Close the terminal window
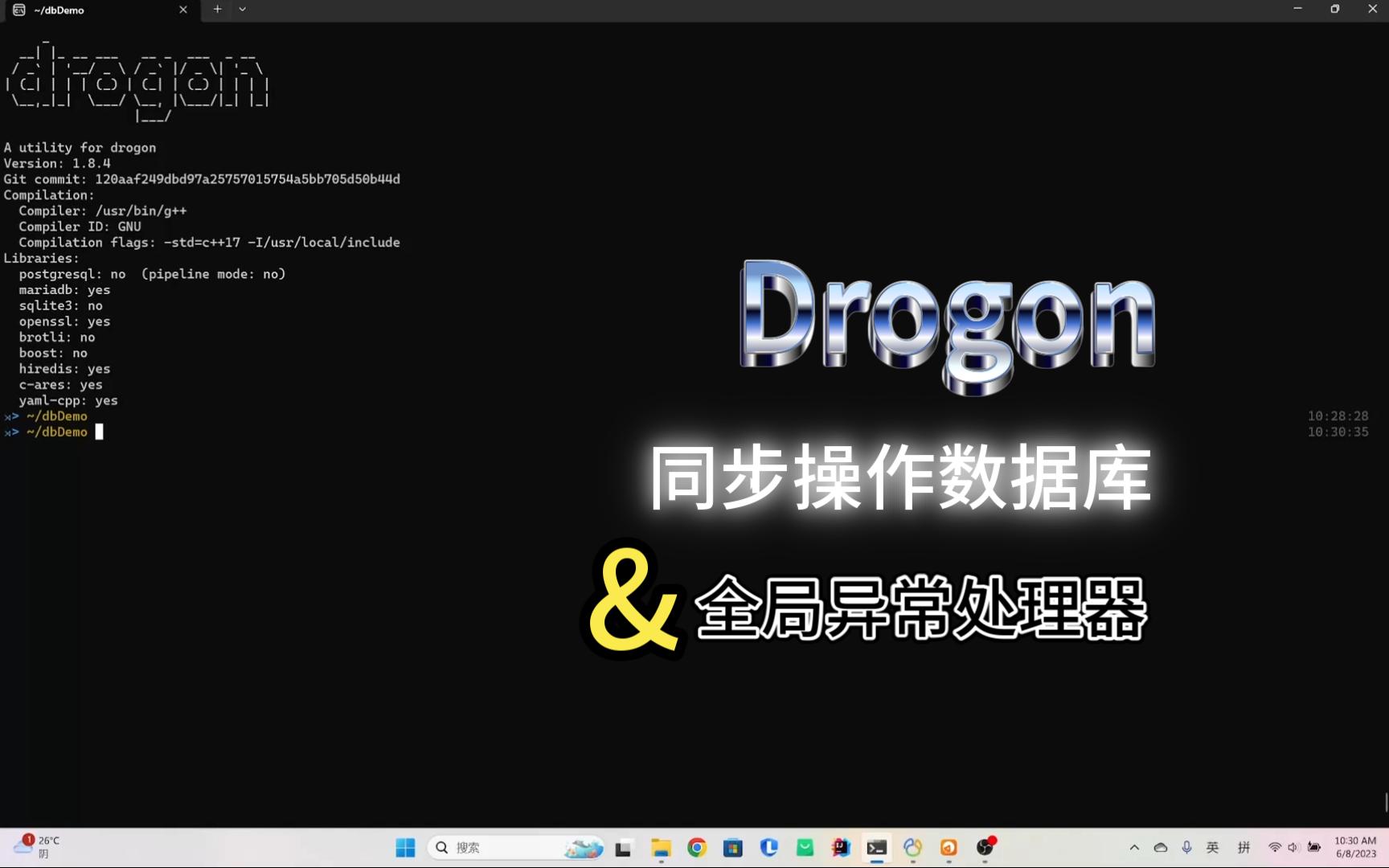 click(x=1372, y=9)
